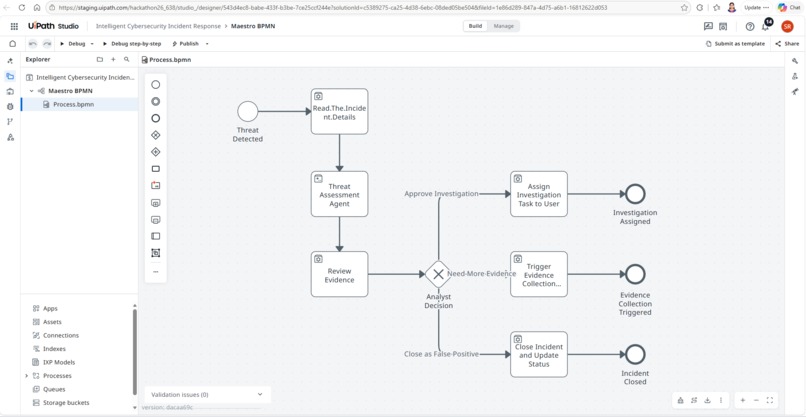Click Debug button
Image resolution: width=806 pixels, height=417 pixels.
tap(74, 44)
